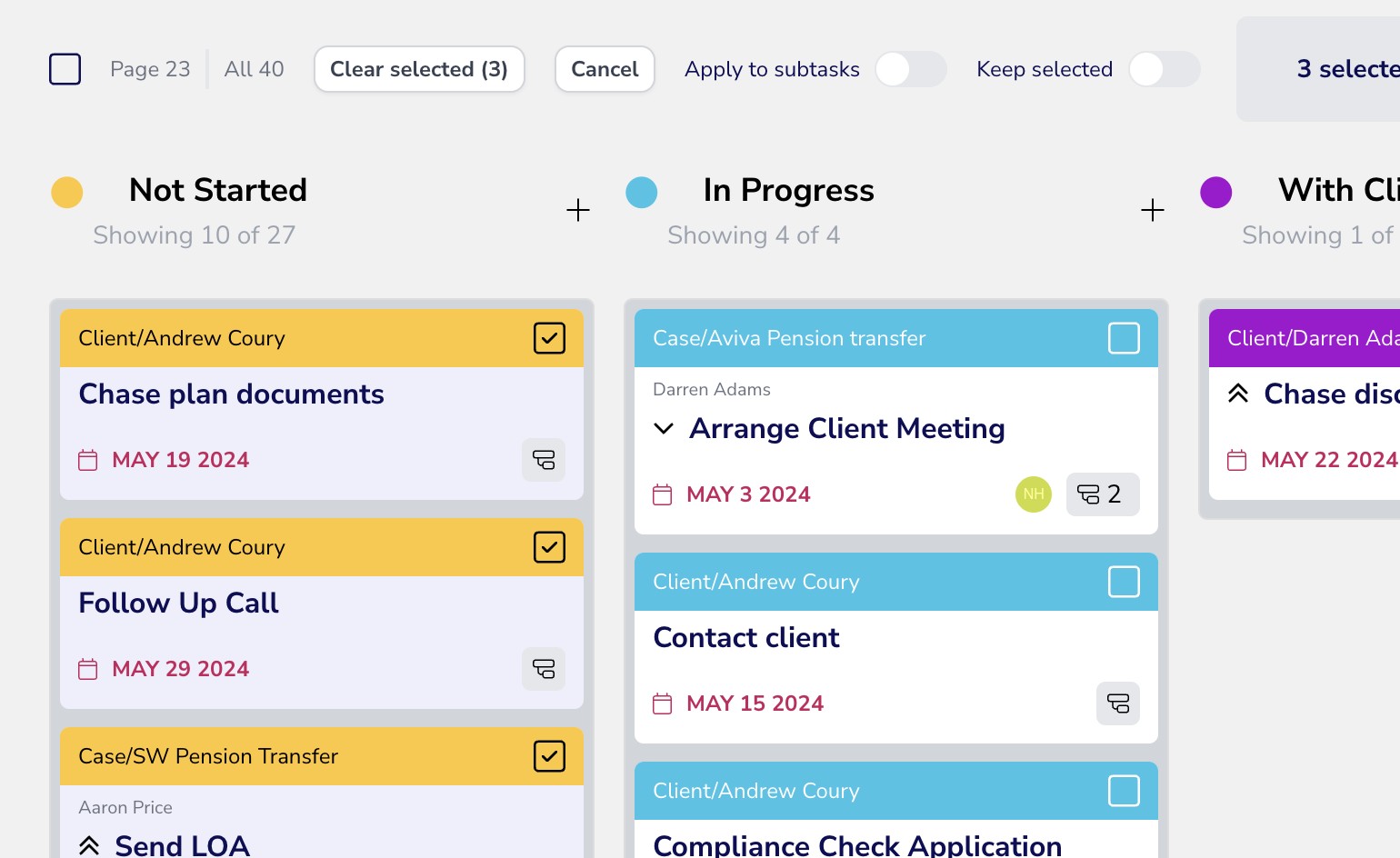This screenshot has width=1400, height=858.
Task: Click subtask icon on Follow Up Call card
Action: [x=544, y=669]
